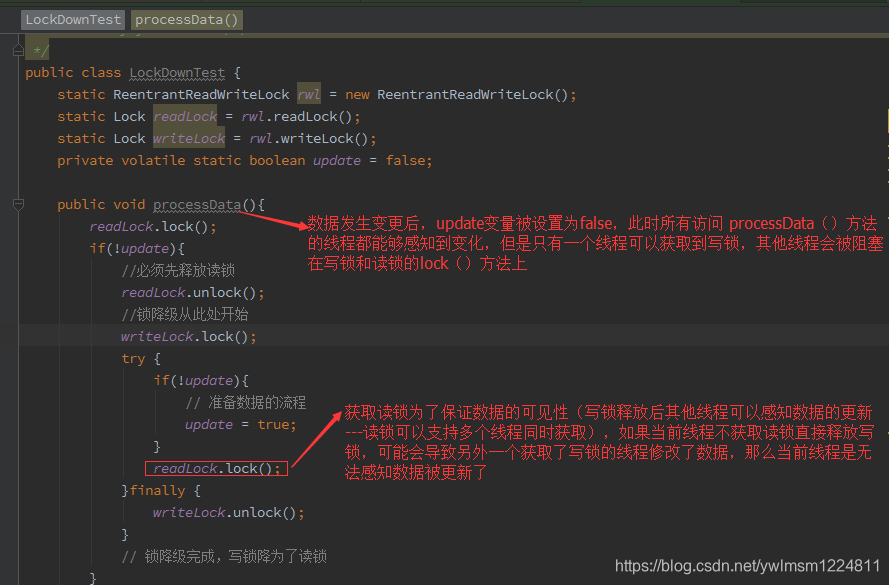Click the readLock.unlock() statement
The height and width of the screenshot is (585, 889).
tap(193, 292)
